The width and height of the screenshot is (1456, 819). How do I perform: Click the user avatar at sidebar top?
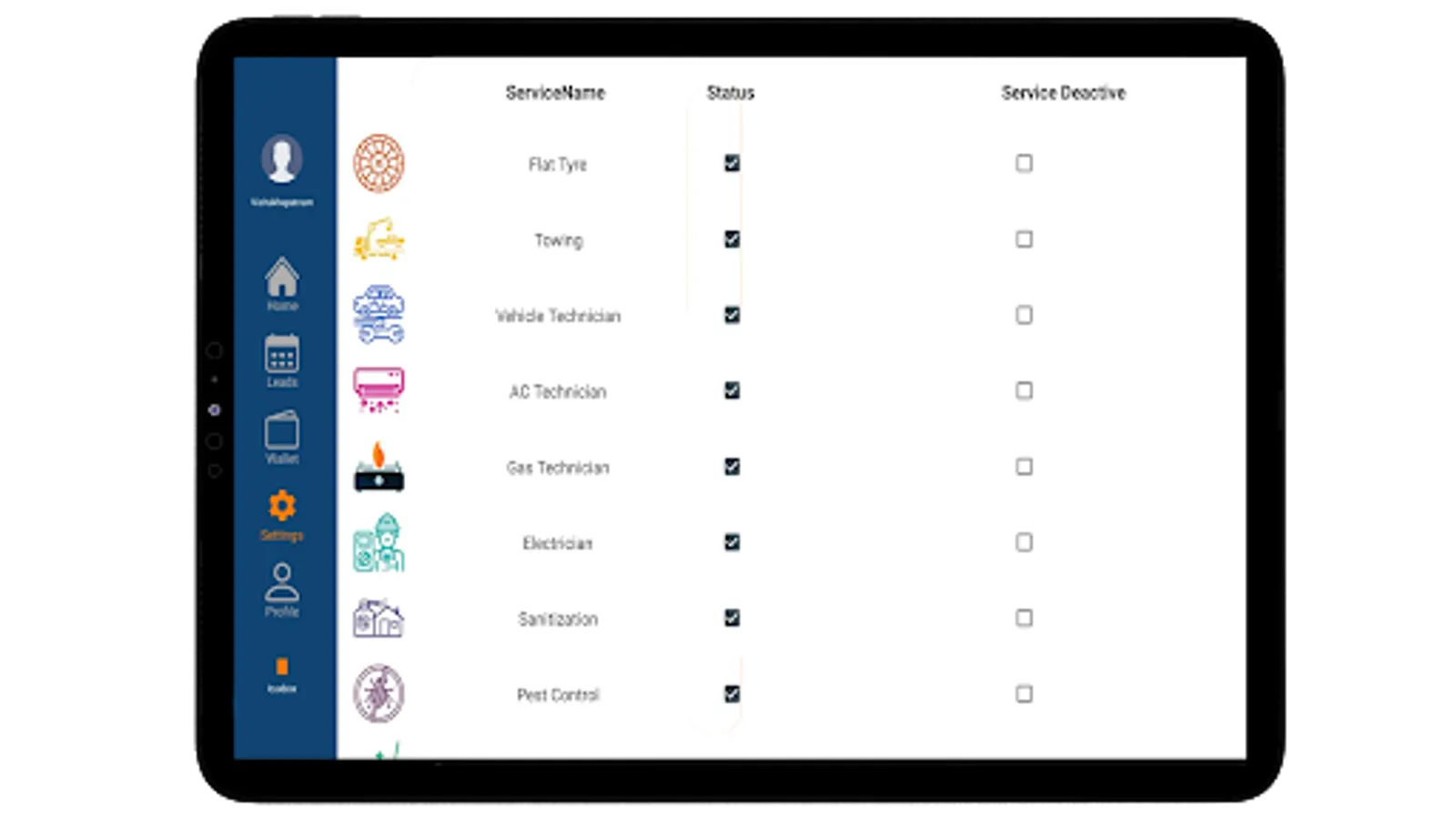click(282, 159)
